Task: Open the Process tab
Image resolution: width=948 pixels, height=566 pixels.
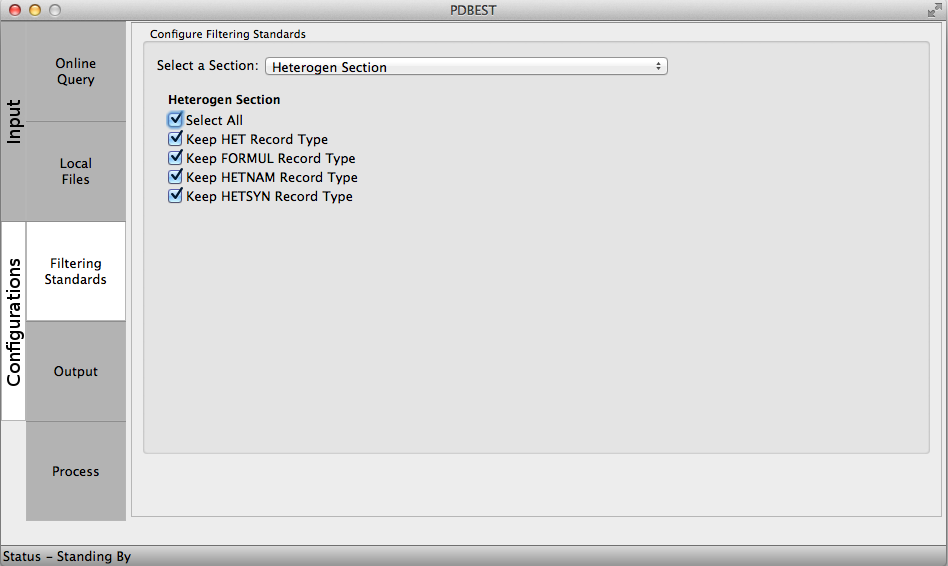Action: [76, 472]
